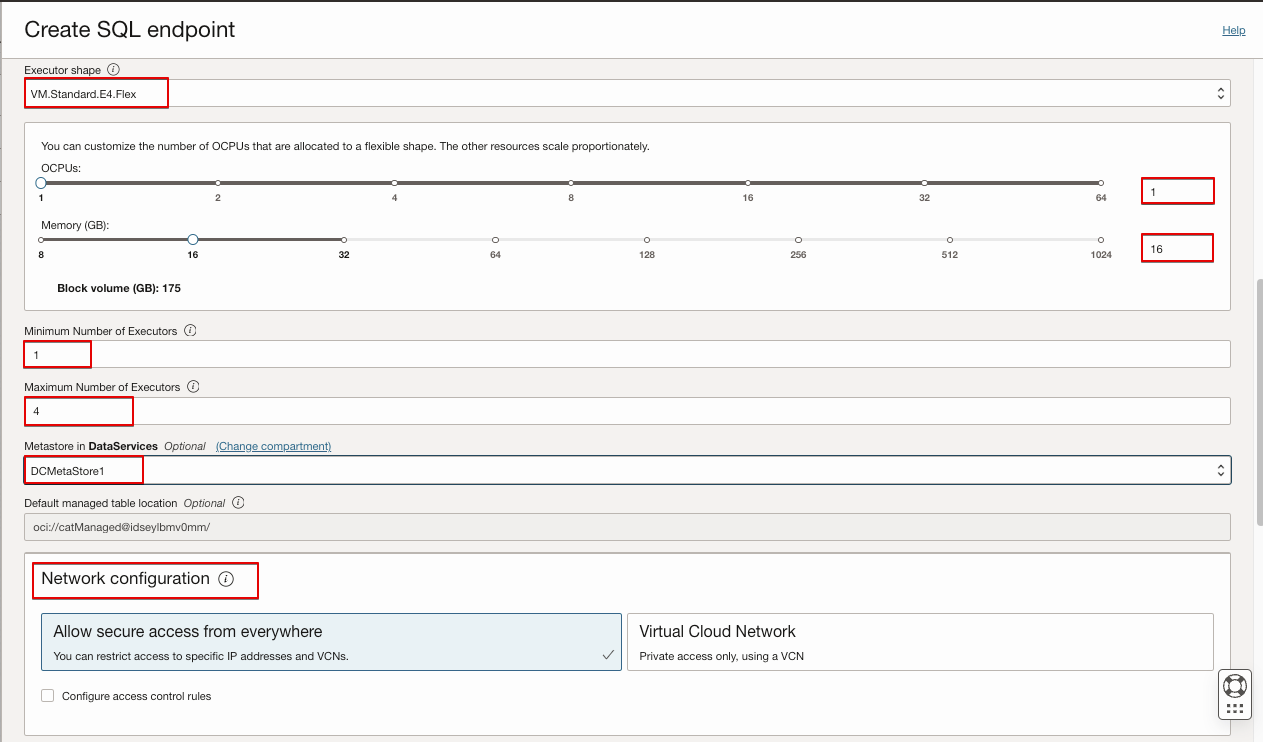This screenshot has height=742, width=1263.
Task: Open the Help link
Action: pos(1233,31)
